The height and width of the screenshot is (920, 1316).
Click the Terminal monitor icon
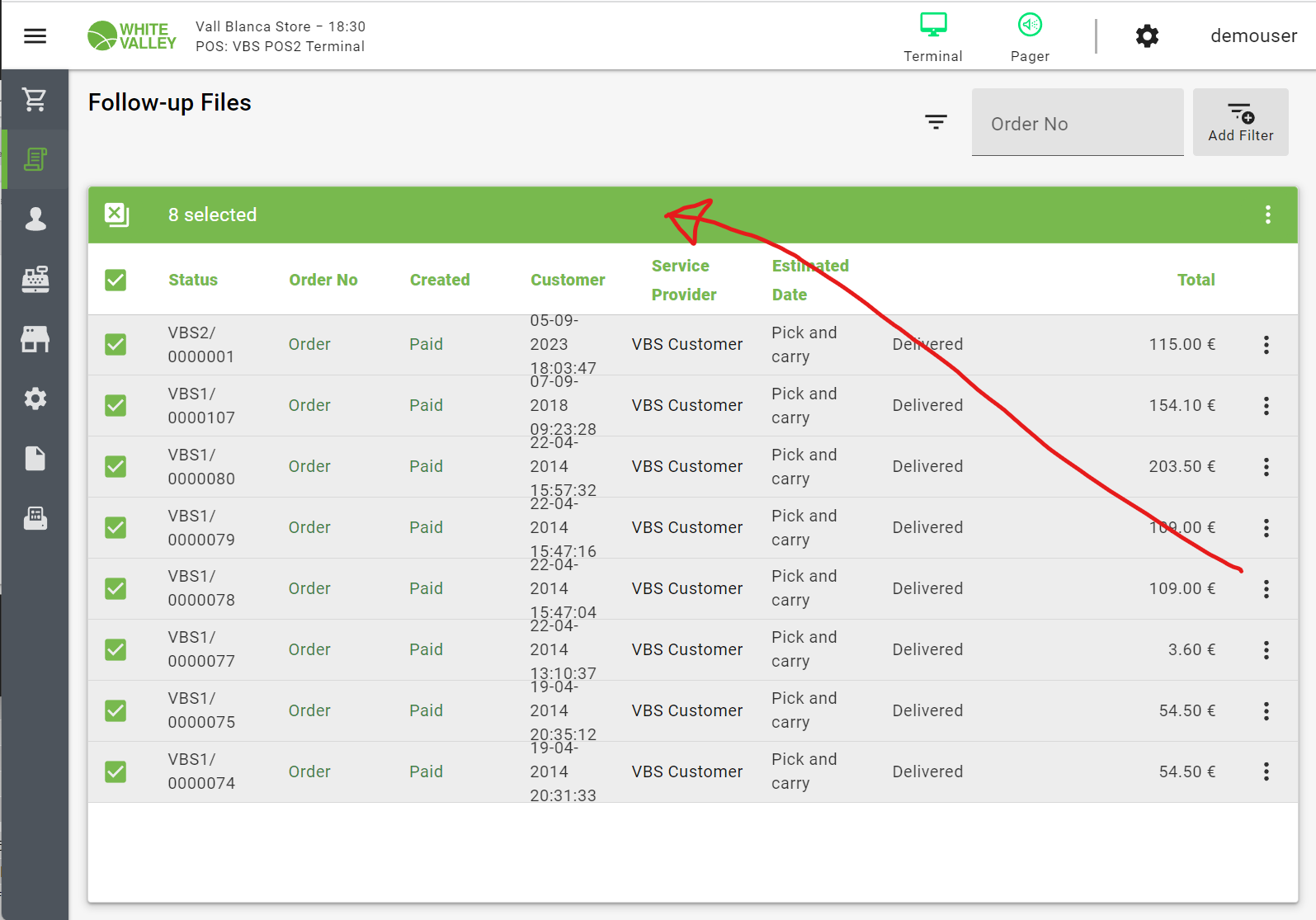(x=932, y=26)
